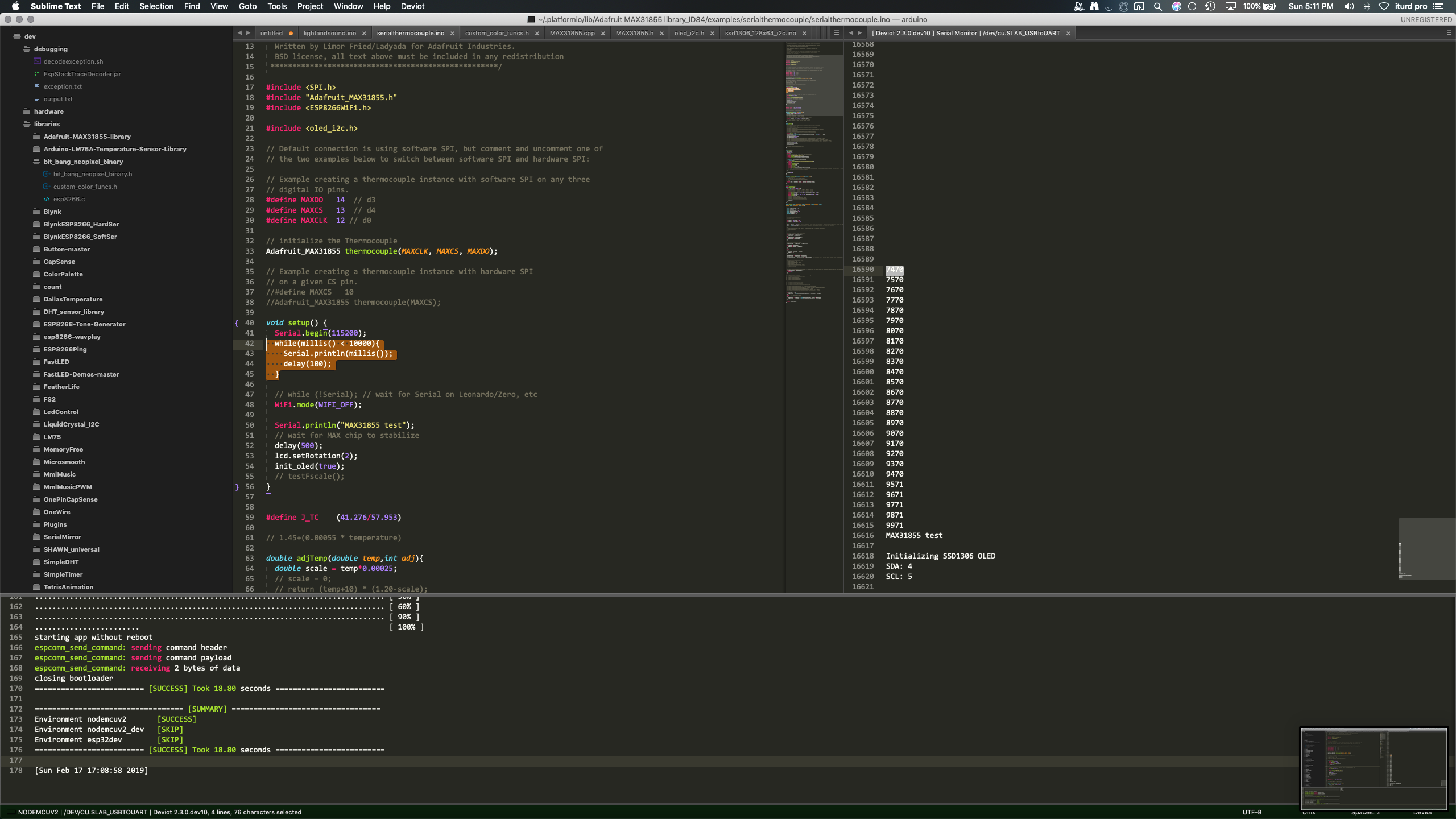1456x819 pixels.
Task: Open Spotlight search in menu bar
Action: 1157,6
